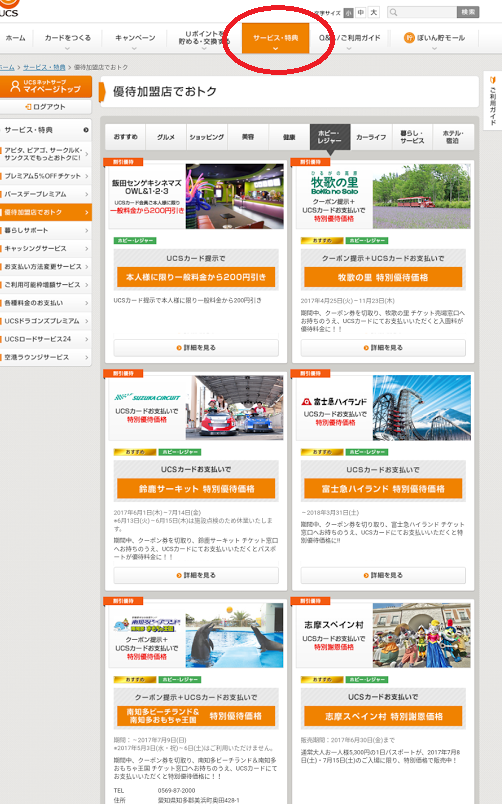502x804 pixels.
Task: Click サービス・特典 breadcrumb link
Action: point(44,67)
